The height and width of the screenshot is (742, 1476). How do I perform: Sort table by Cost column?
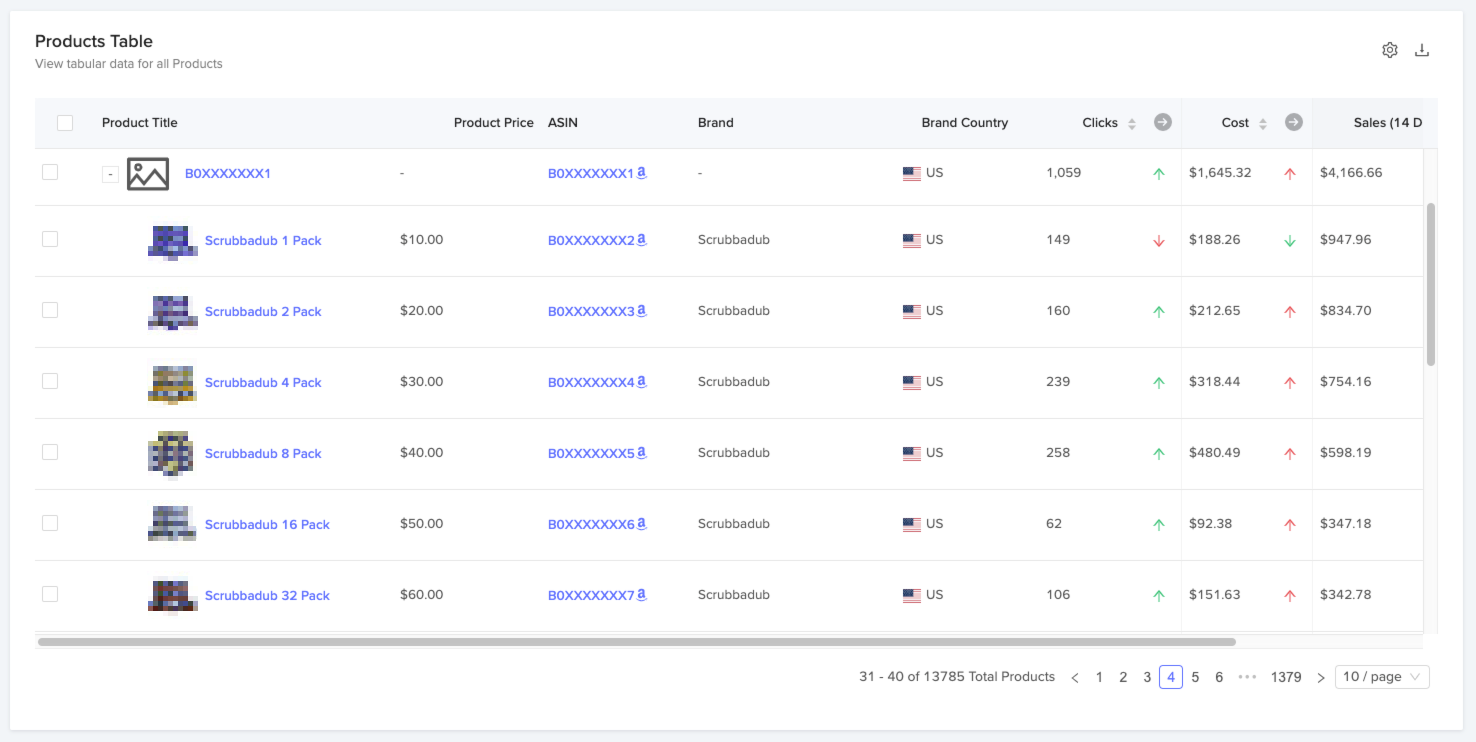point(1263,123)
